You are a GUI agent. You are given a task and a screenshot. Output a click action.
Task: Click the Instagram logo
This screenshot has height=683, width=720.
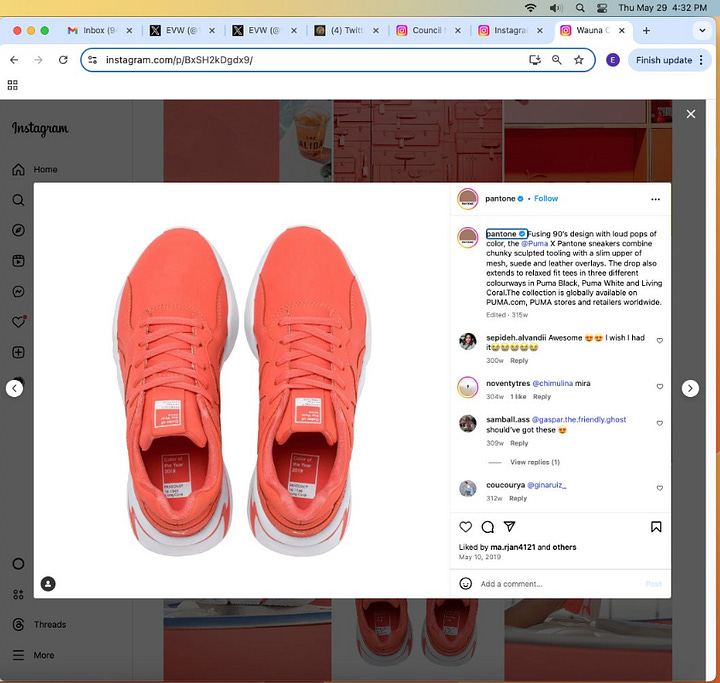coord(40,129)
